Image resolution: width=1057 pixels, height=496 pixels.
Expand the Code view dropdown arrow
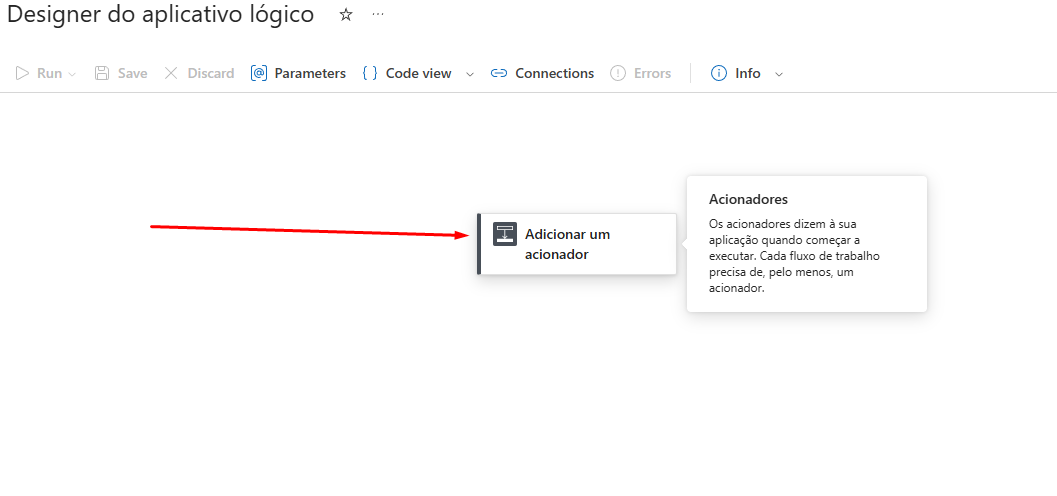[x=470, y=74]
